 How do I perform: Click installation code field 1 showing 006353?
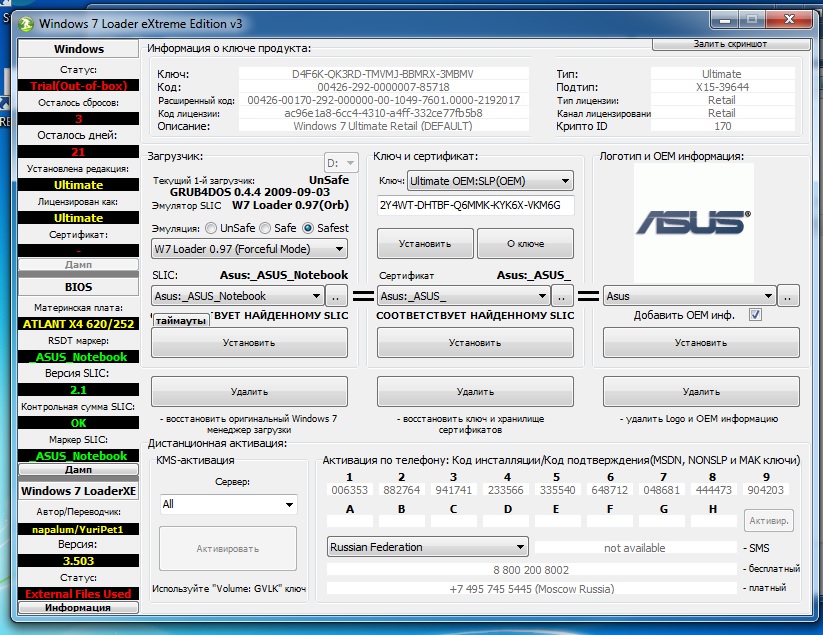tap(350, 490)
